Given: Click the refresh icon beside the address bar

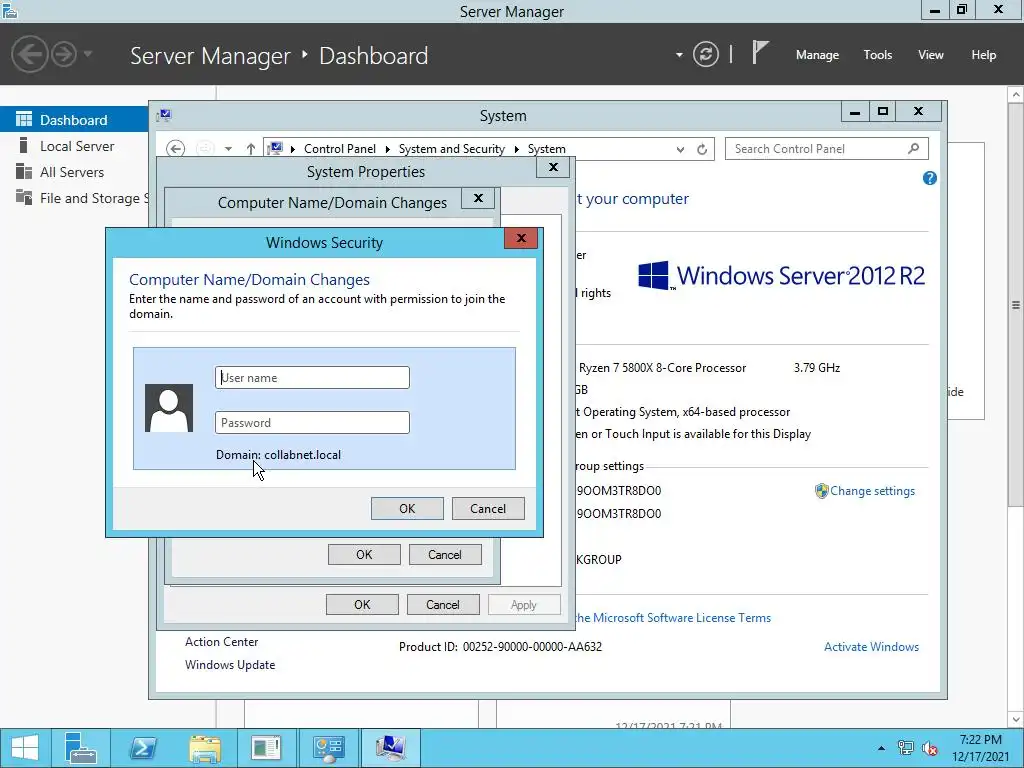Looking at the screenshot, I should (x=702, y=150).
